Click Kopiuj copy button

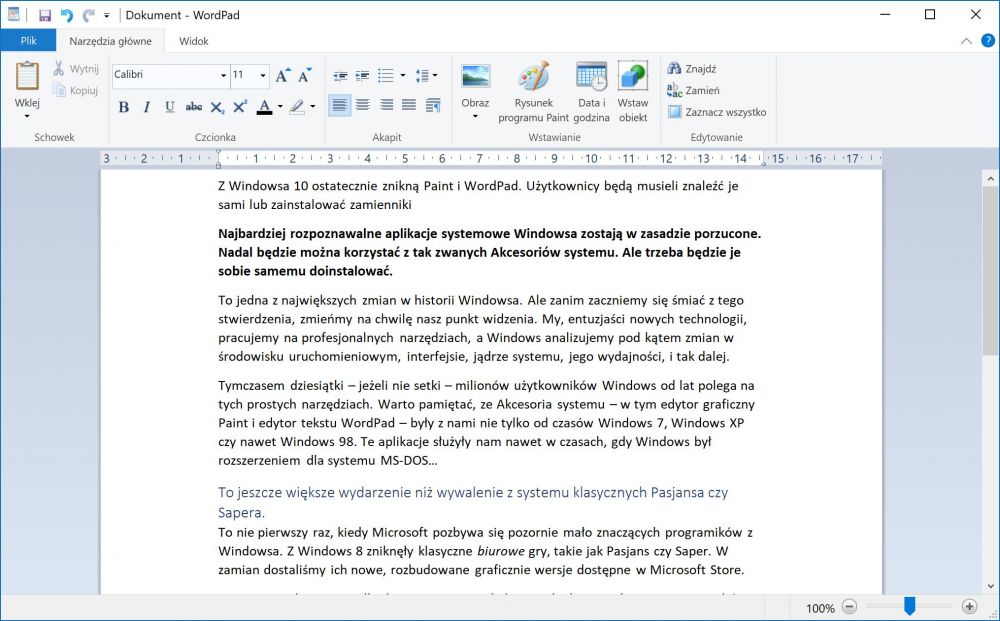[76, 90]
